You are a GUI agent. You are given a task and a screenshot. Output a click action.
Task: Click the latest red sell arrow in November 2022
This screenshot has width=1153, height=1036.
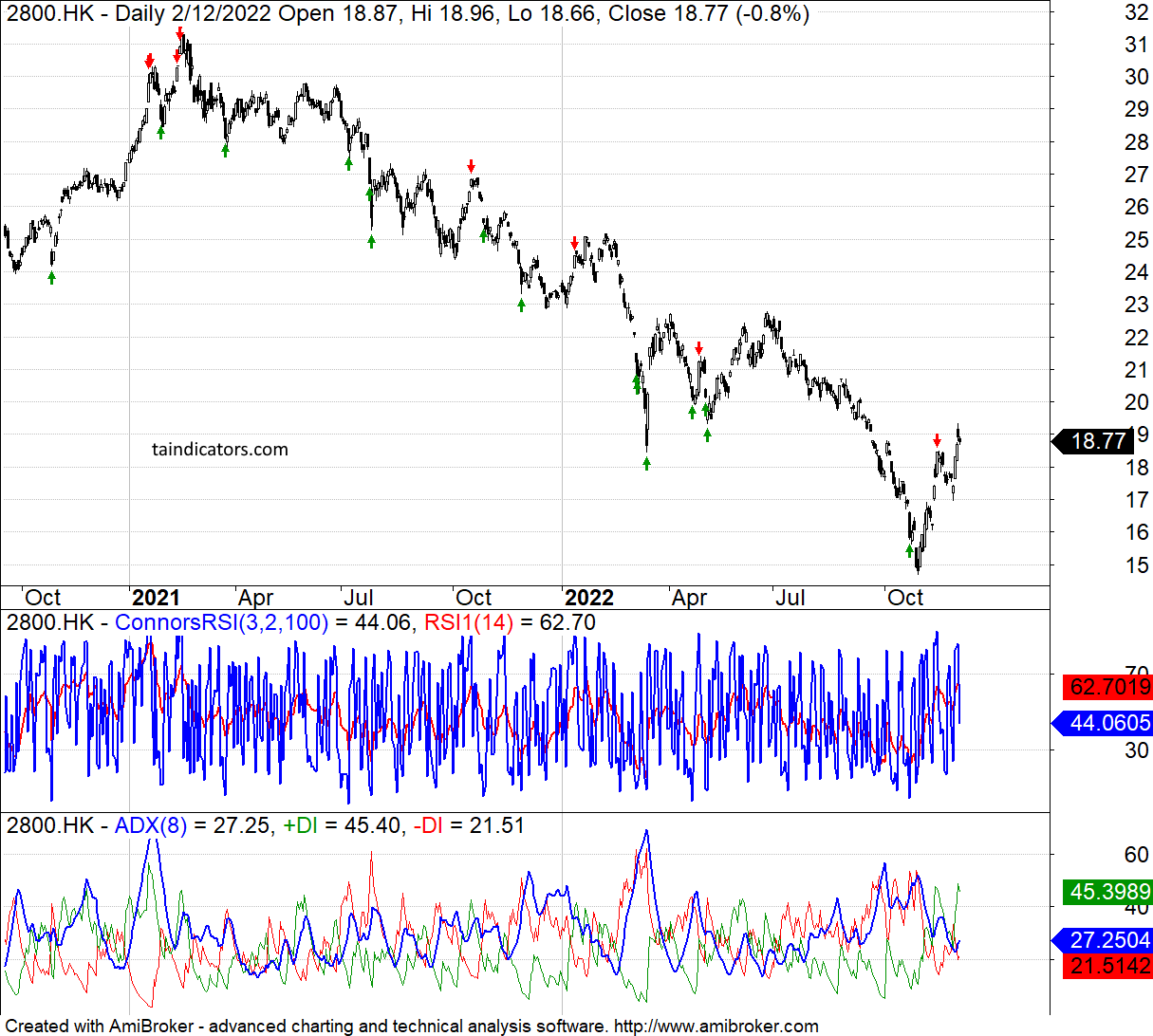pyautogui.click(x=937, y=440)
